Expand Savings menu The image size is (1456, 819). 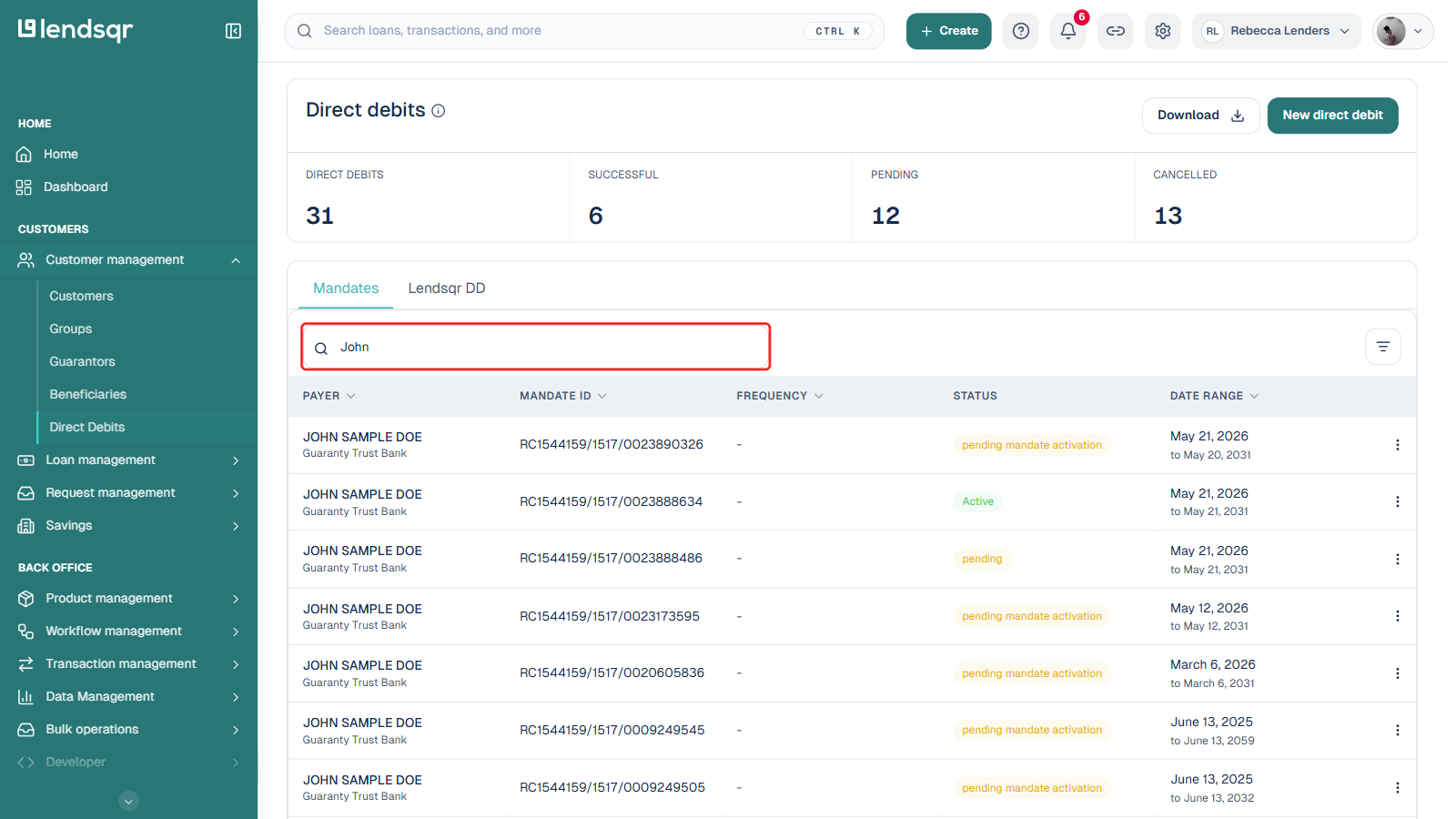128,526
